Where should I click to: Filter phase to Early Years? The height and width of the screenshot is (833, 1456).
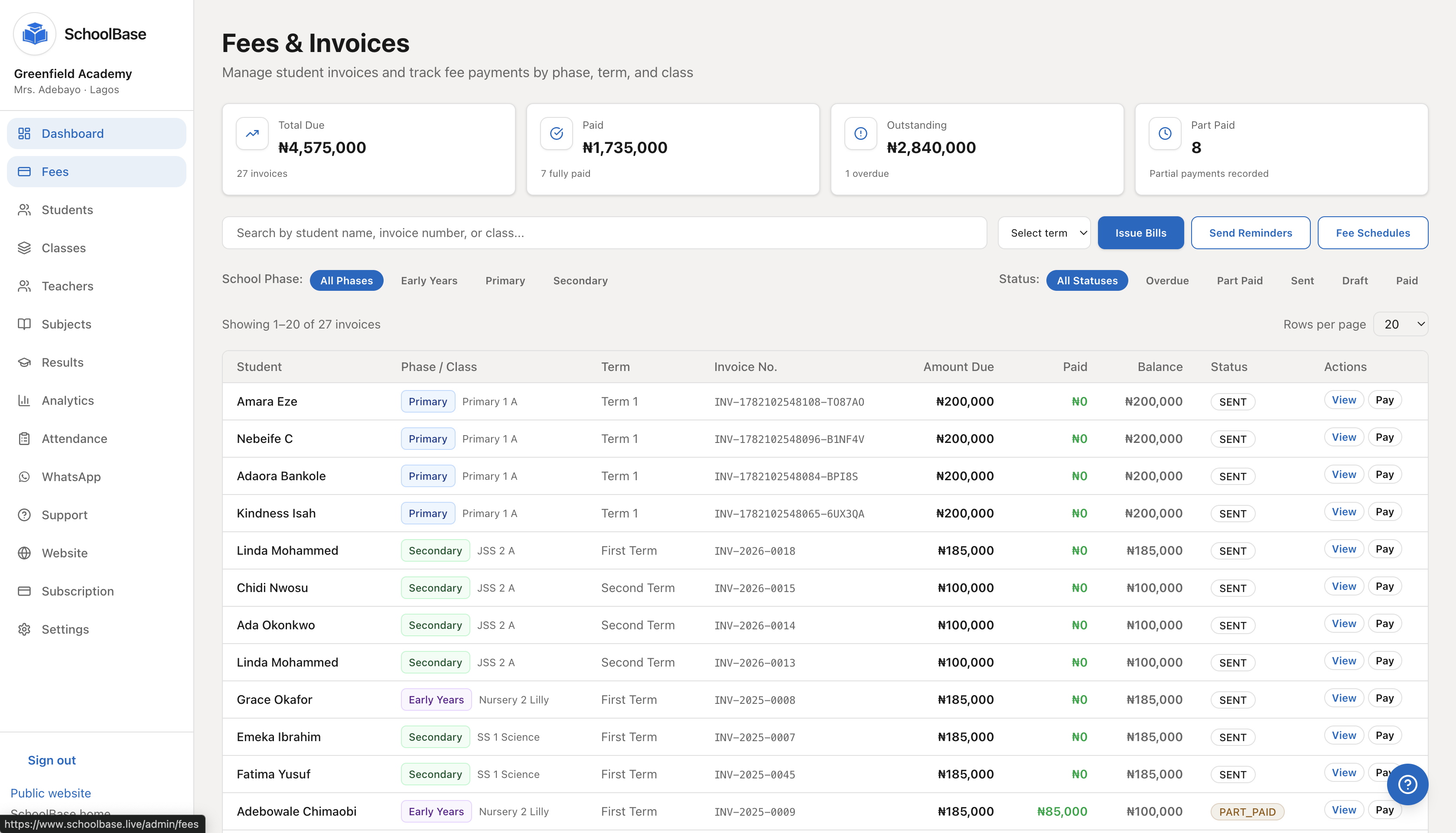click(x=429, y=280)
